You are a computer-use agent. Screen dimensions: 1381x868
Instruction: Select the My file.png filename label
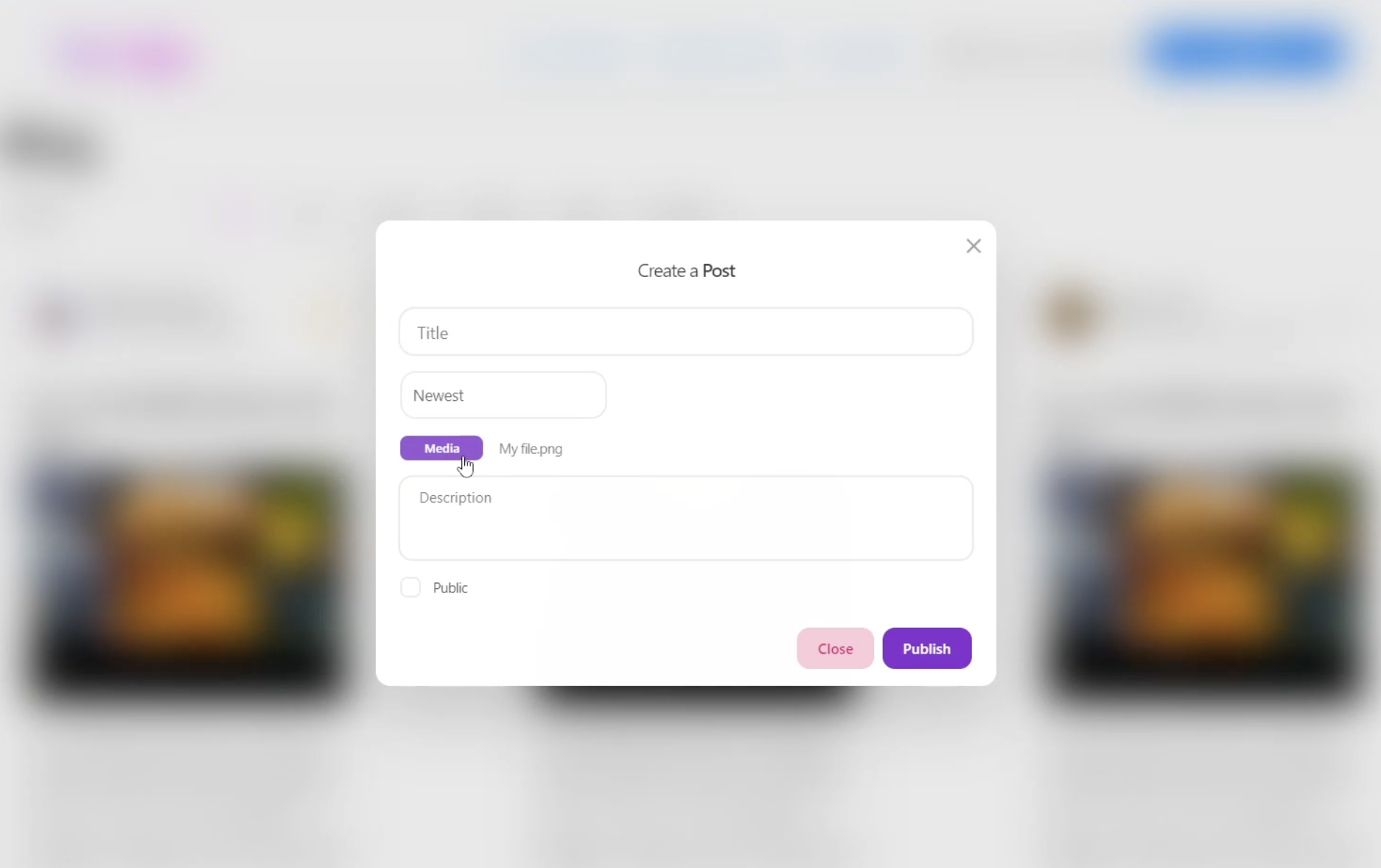(x=531, y=449)
